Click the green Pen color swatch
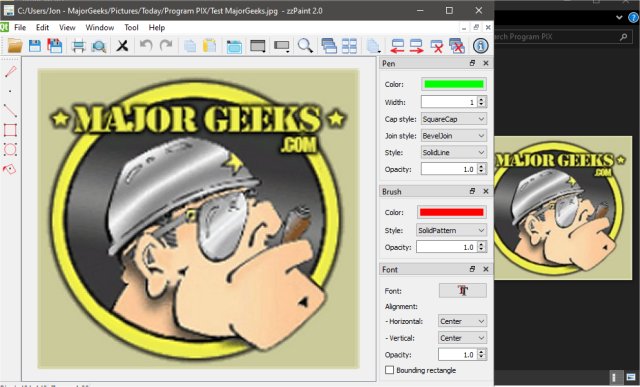 [x=454, y=84]
